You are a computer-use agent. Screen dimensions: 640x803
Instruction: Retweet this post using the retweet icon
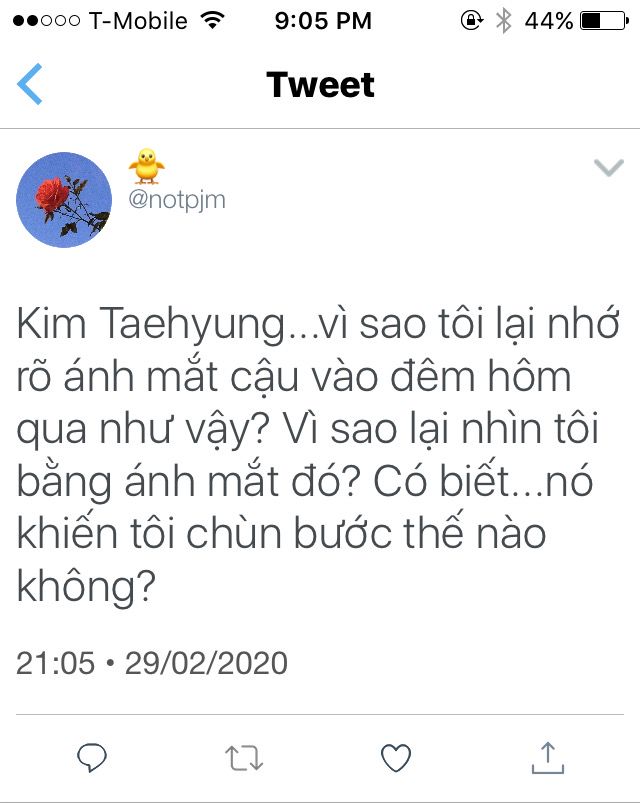[244, 758]
